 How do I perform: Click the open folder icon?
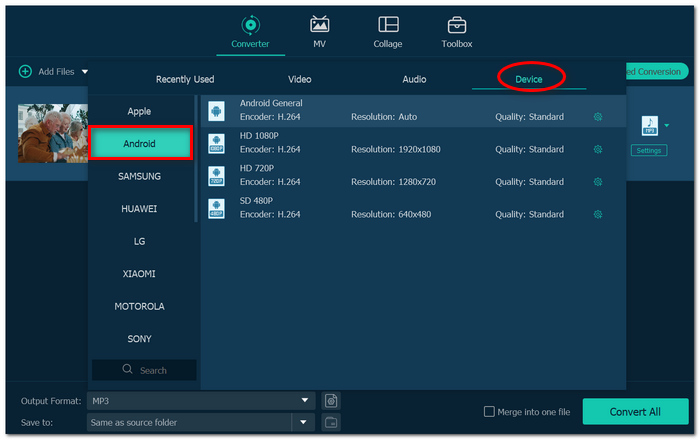(x=331, y=422)
